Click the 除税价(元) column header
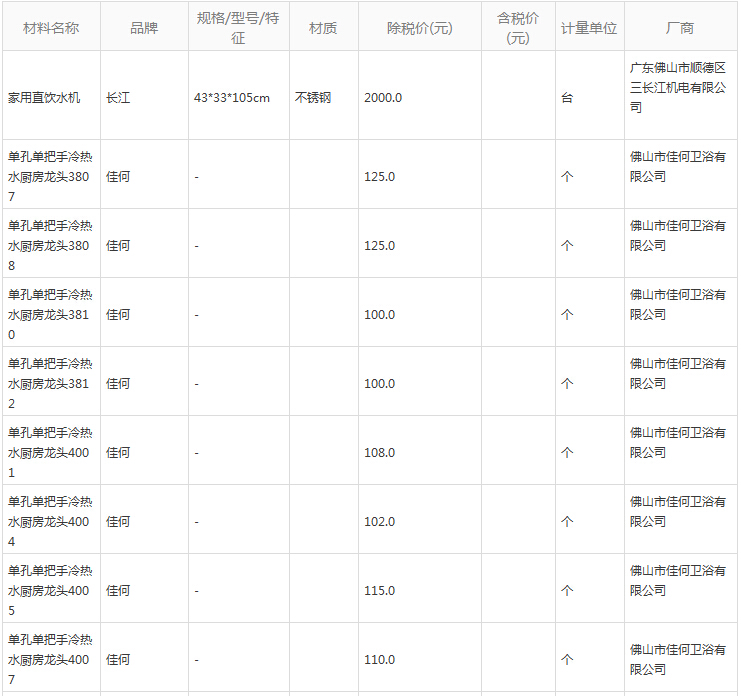The image size is (742, 696). [420, 28]
